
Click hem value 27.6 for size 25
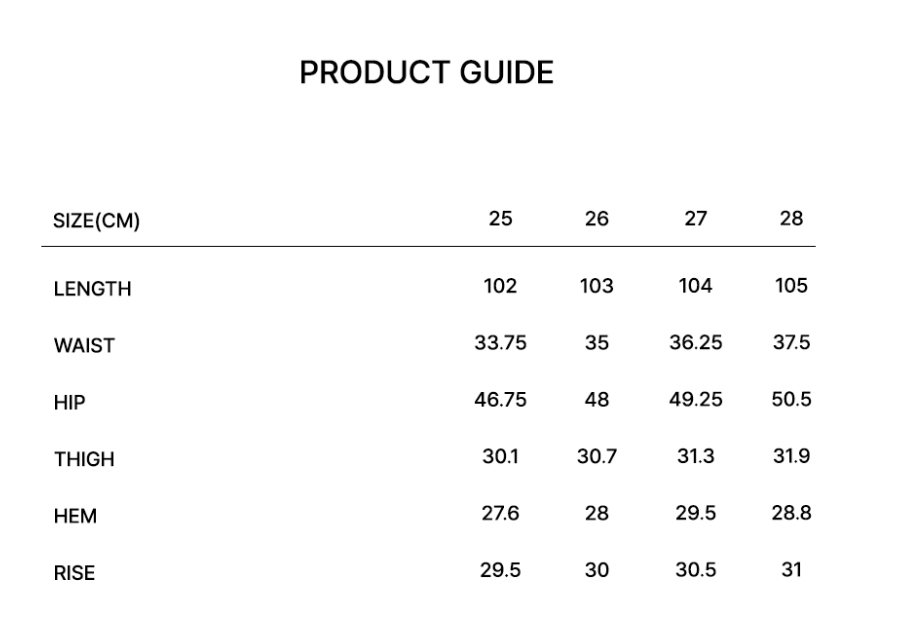click(x=500, y=514)
